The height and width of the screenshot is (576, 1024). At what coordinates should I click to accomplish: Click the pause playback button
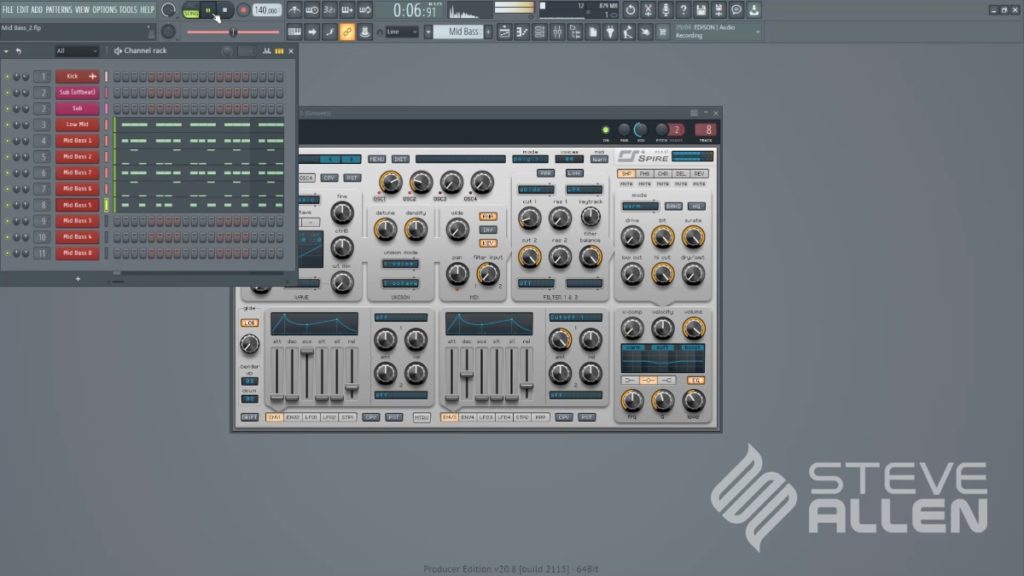(x=208, y=10)
